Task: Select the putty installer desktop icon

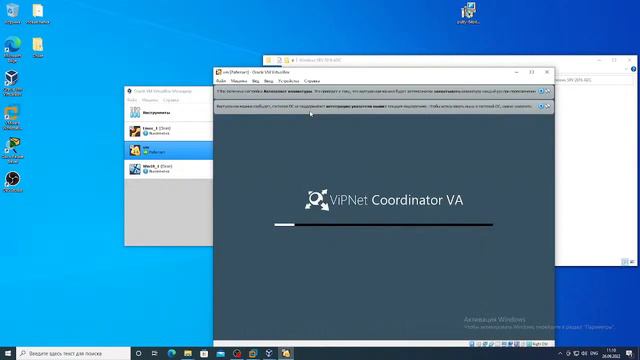Action: click(x=469, y=13)
